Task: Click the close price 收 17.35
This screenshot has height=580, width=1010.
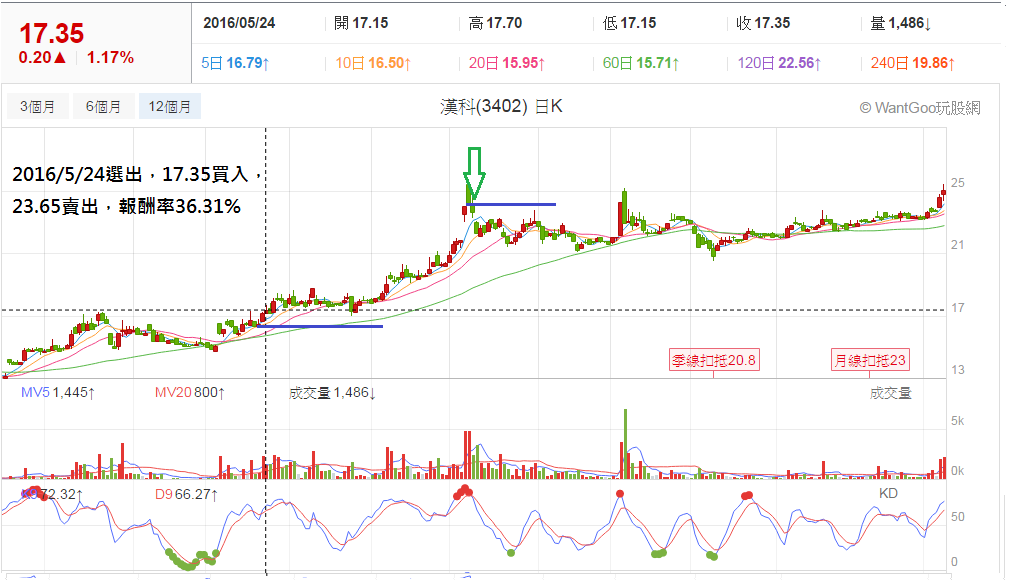Action: [763, 23]
